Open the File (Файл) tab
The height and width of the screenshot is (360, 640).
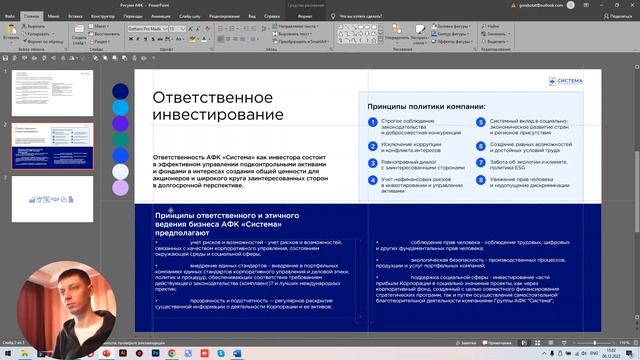coord(10,16)
